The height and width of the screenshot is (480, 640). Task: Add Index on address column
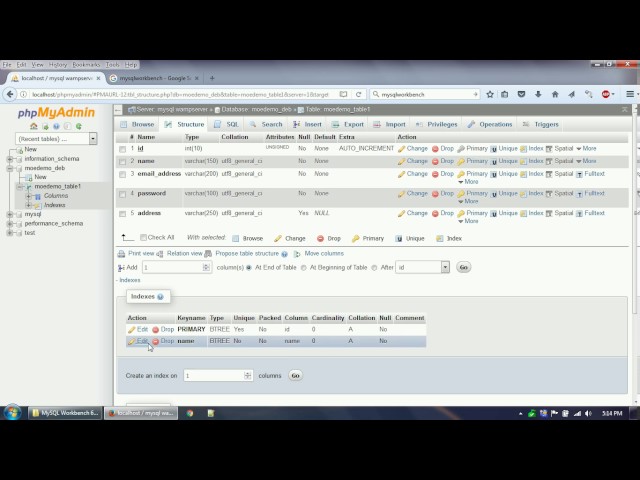tap(532, 213)
